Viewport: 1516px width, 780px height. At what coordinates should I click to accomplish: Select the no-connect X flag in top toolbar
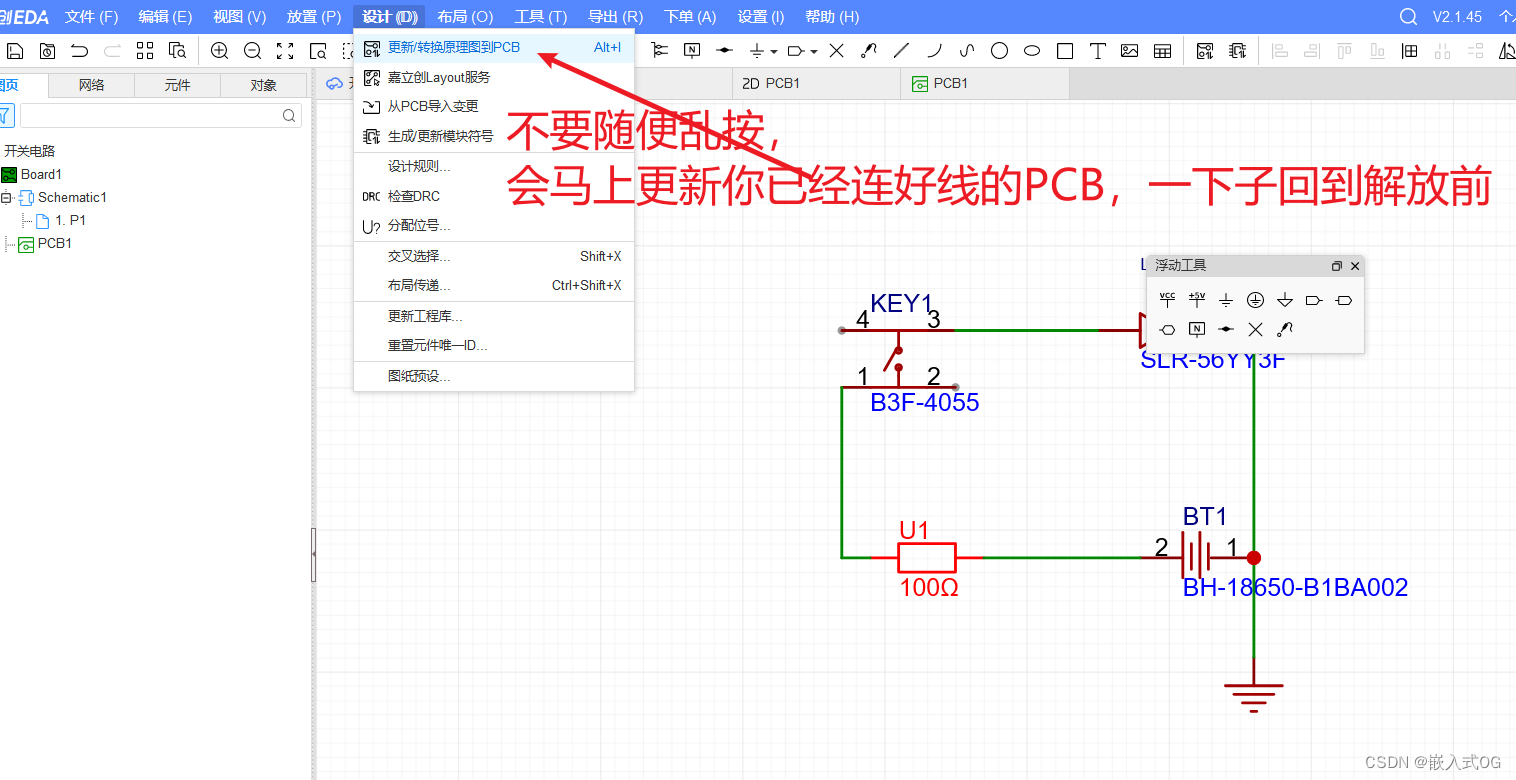(x=837, y=51)
